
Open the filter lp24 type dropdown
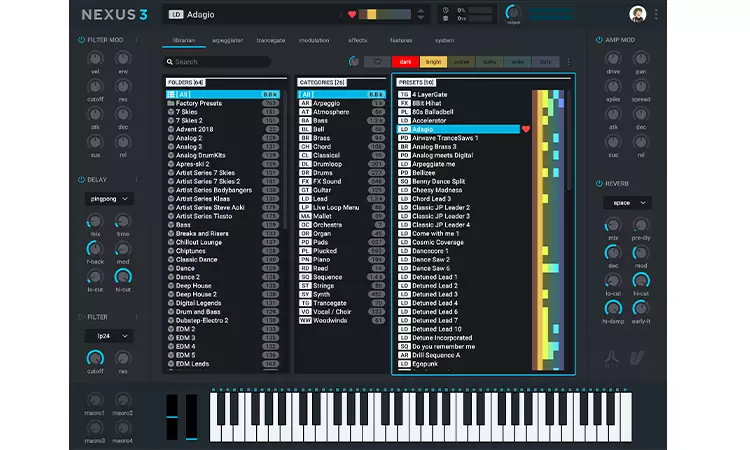pos(109,336)
